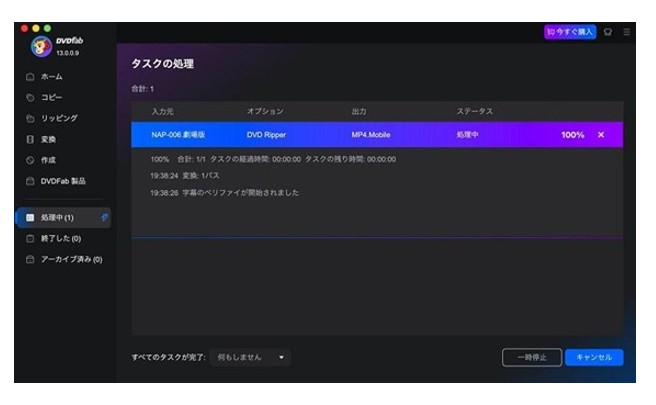656x405 pixels.
Task: Pause tasks with 一時停止 button
Action: pos(532,357)
